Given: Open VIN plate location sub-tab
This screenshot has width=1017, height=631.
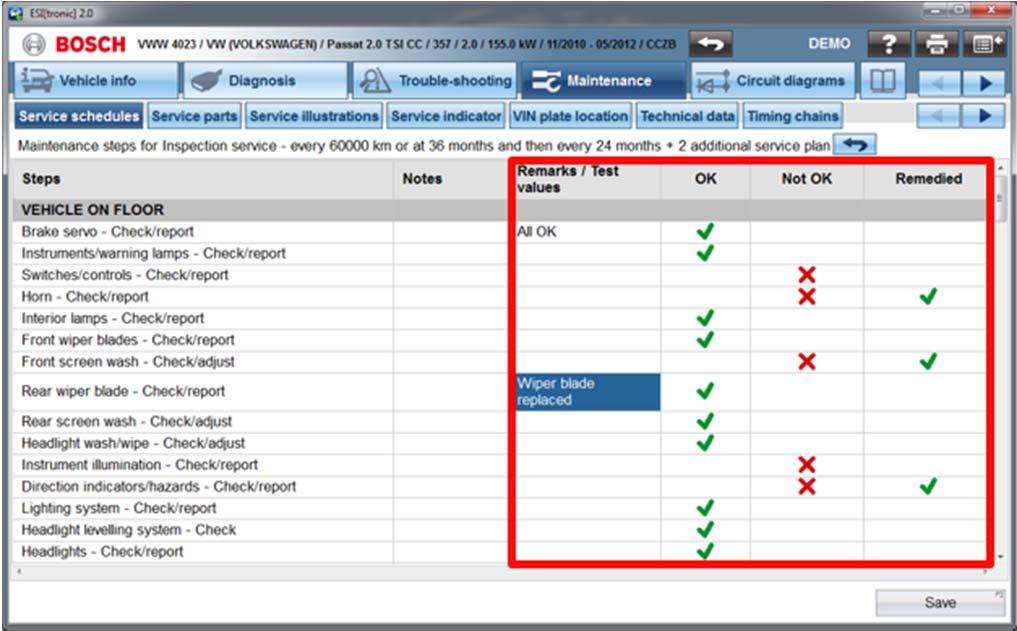Looking at the screenshot, I should pos(570,116).
